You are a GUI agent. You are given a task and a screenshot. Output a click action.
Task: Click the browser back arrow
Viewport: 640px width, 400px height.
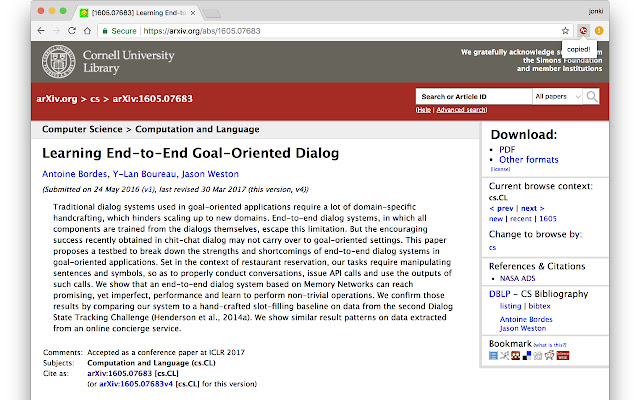(x=41, y=31)
